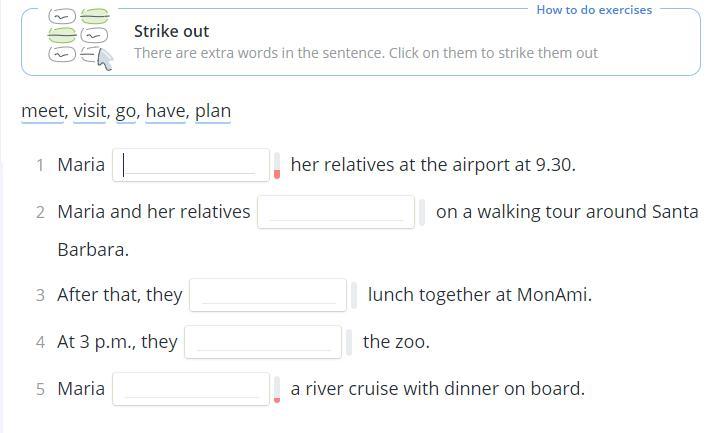Image resolution: width=712 pixels, height=433 pixels.
Task: Click the blank before a river cruise
Action: (191, 389)
